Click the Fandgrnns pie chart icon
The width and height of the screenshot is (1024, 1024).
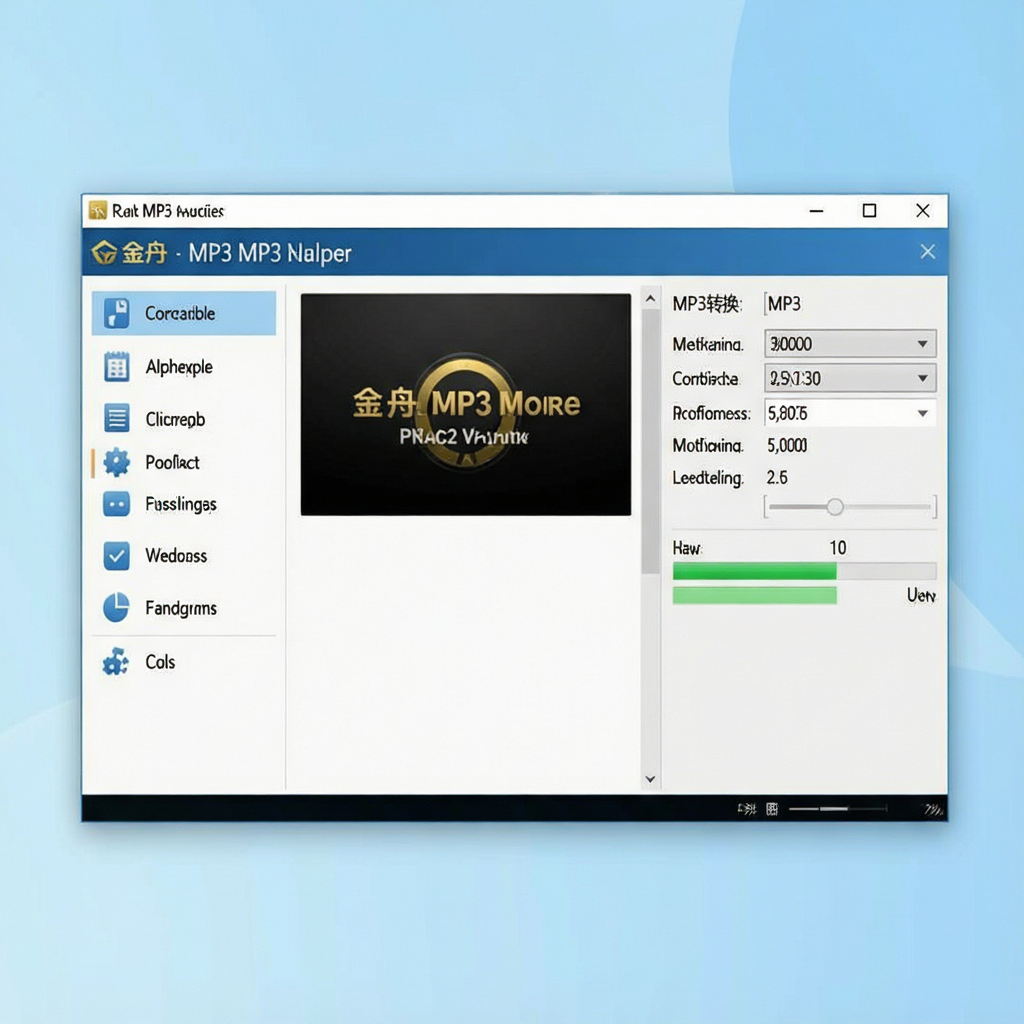[117, 607]
